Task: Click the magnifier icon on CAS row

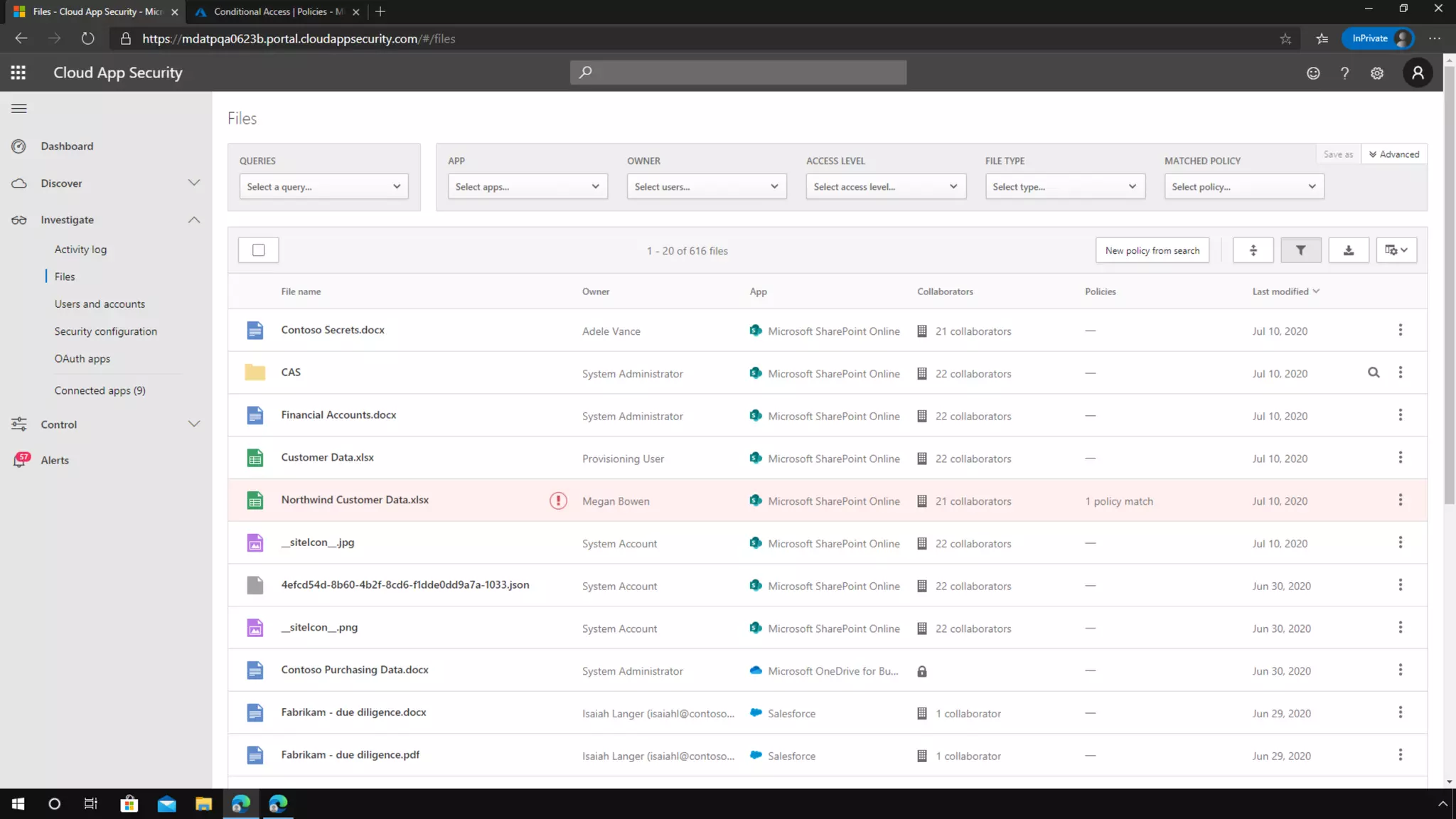Action: point(1374,373)
